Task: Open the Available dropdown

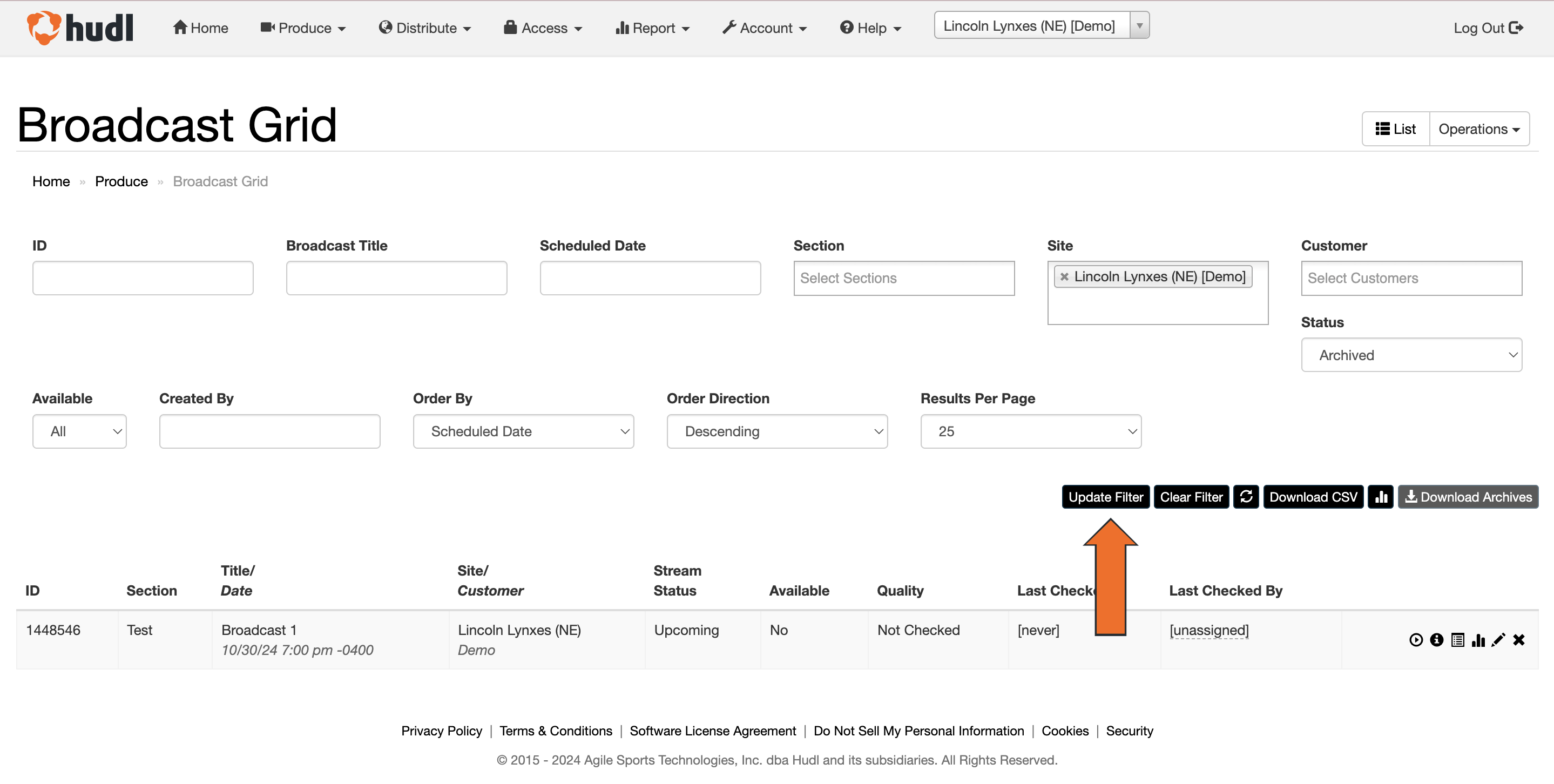Action: pos(79,431)
